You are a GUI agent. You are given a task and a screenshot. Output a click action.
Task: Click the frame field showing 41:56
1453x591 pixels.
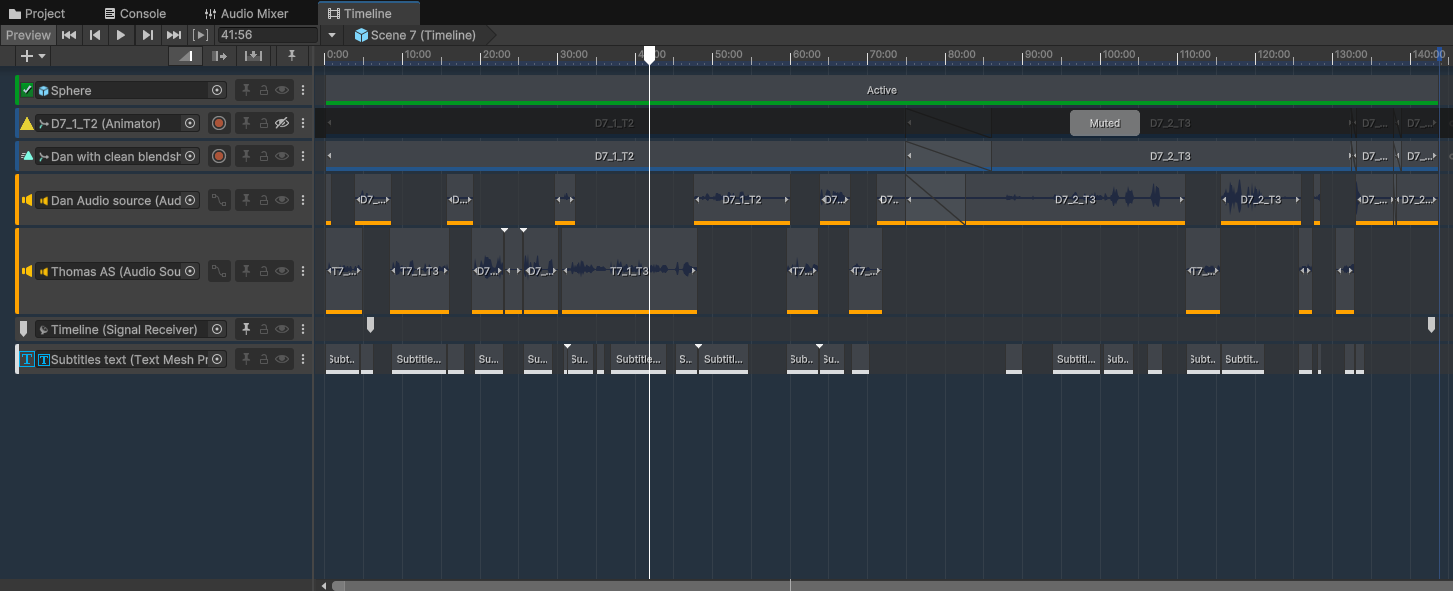click(x=267, y=35)
